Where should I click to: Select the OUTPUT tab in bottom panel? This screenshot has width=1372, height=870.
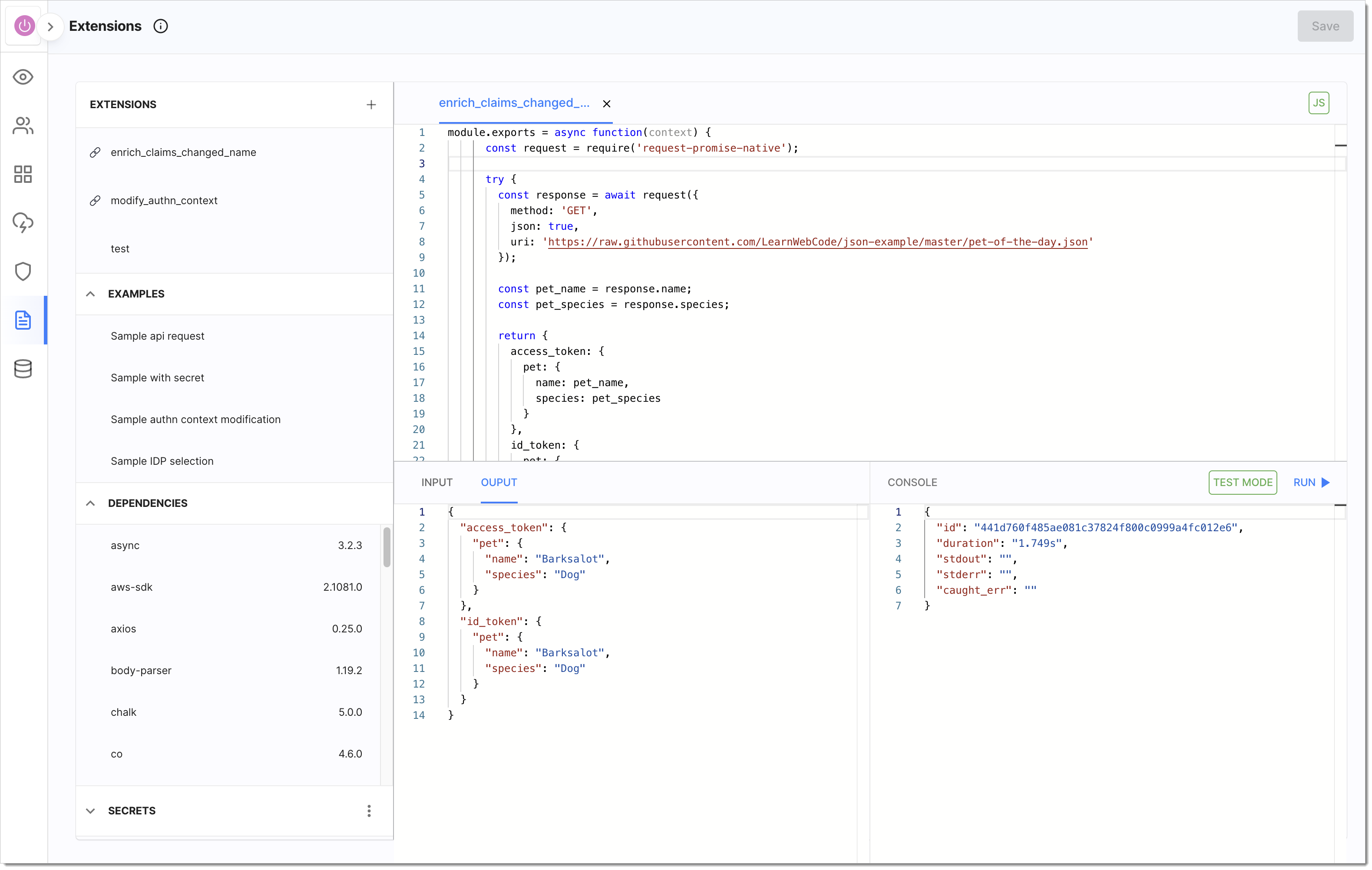click(498, 482)
